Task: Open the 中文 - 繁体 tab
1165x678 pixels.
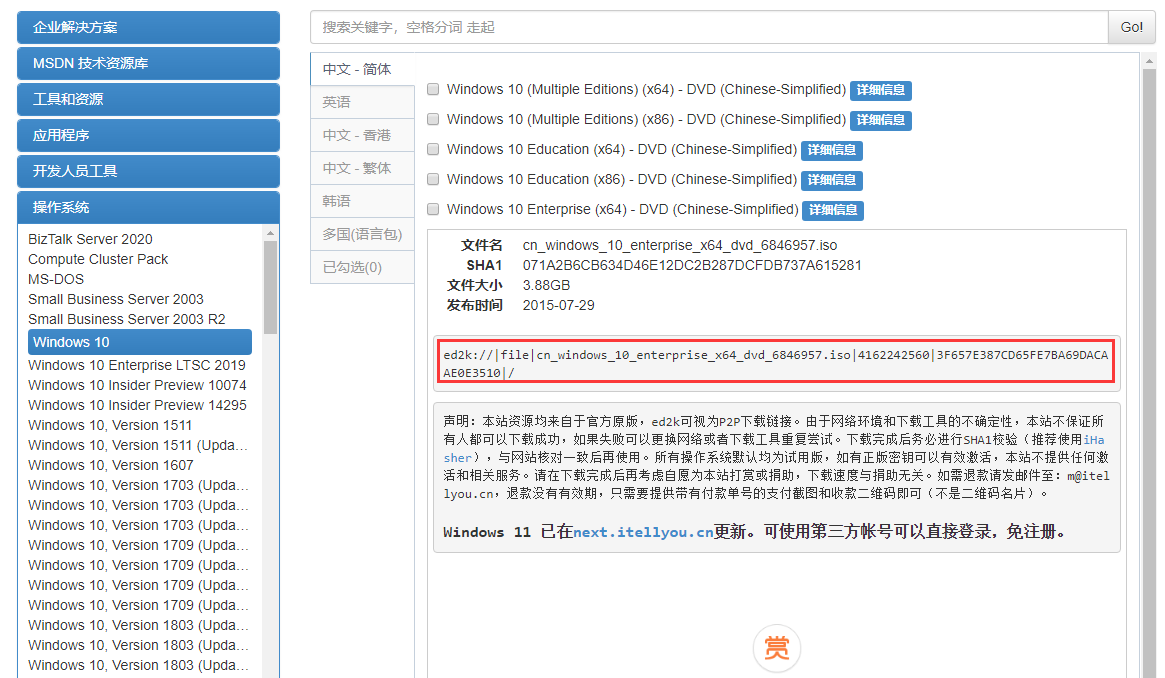Action: (x=357, y=168)
